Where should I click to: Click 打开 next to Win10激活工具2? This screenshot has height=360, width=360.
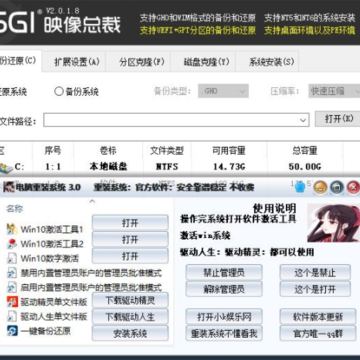130,239
